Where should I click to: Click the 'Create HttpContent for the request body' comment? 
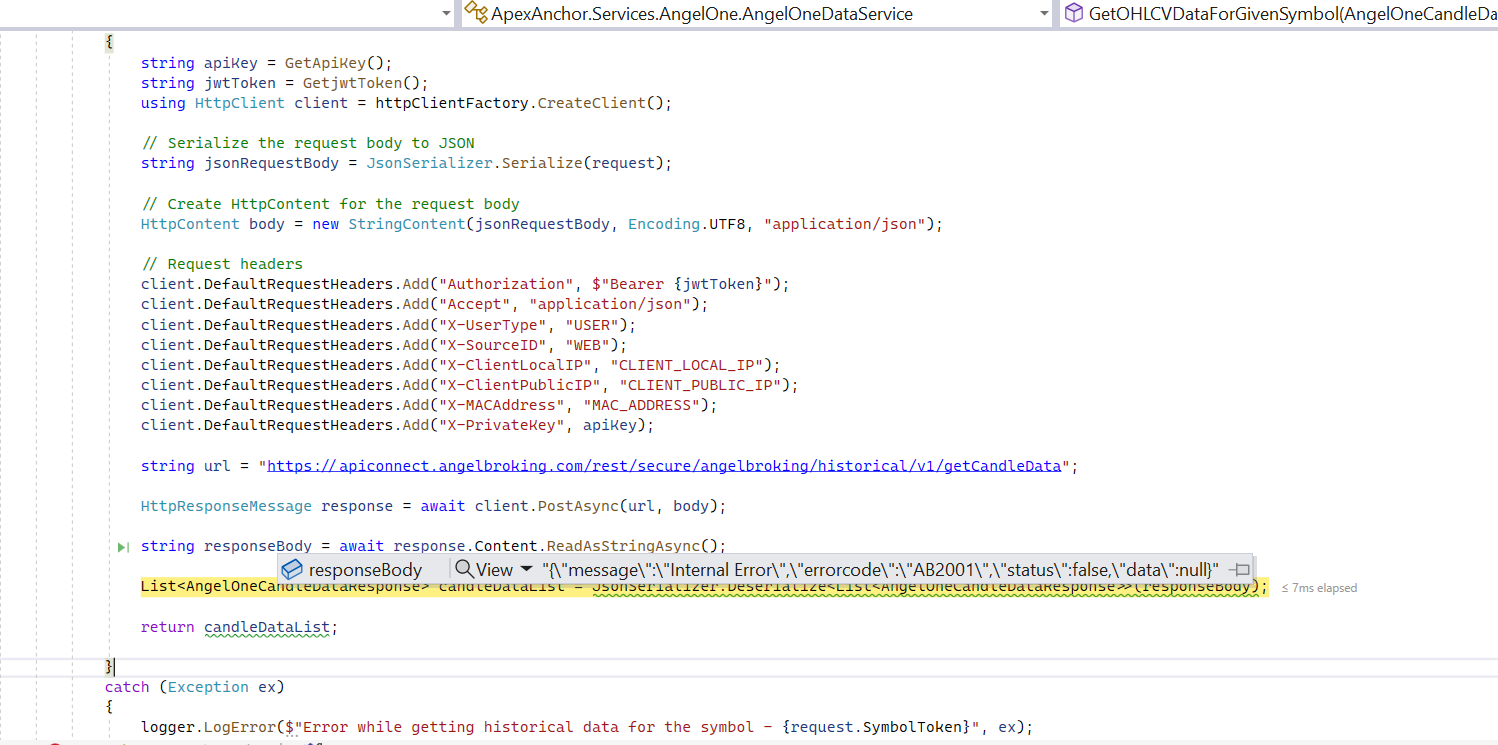click(x=330, y=204)
